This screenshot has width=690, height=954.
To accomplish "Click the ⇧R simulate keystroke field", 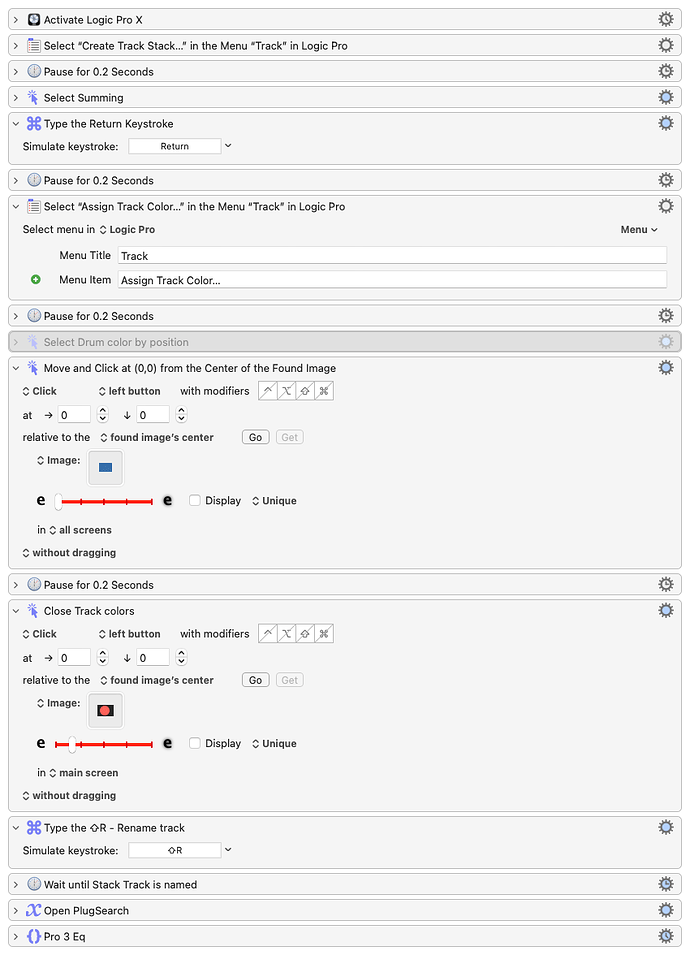I will click(175, 850).
